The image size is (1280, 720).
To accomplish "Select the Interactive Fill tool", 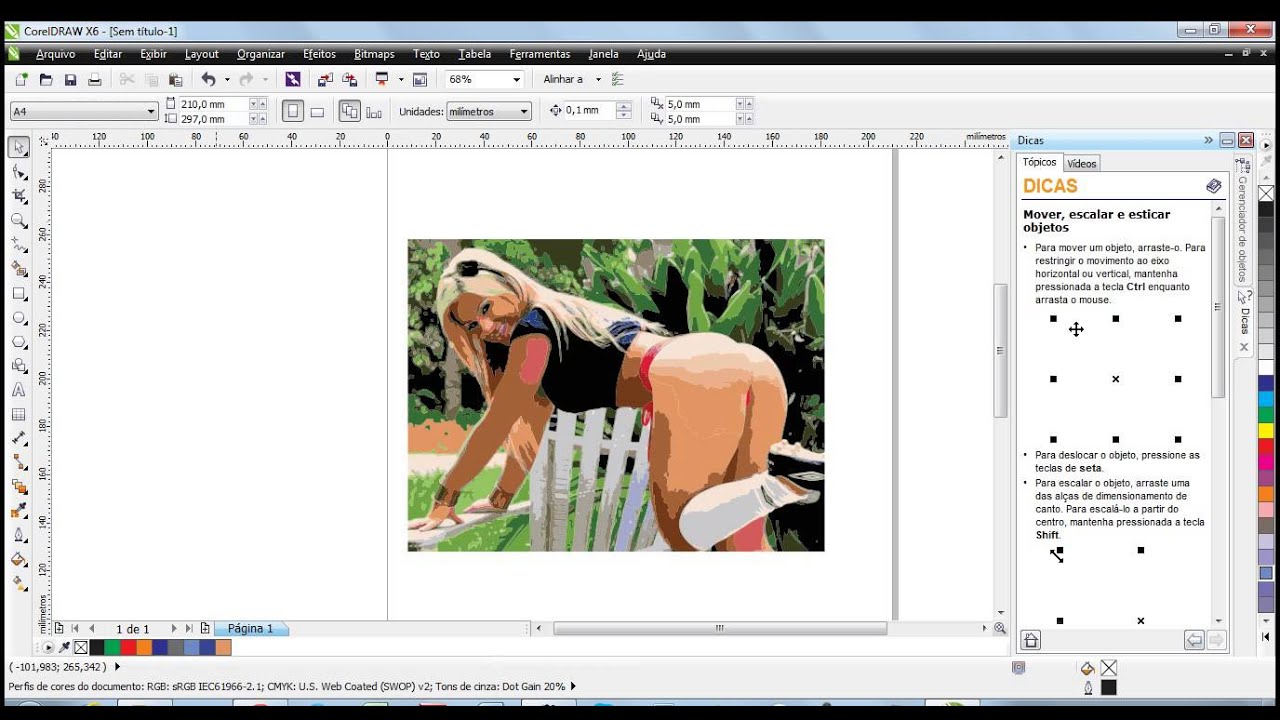I will pyautogui.click(x=19, y=583).
